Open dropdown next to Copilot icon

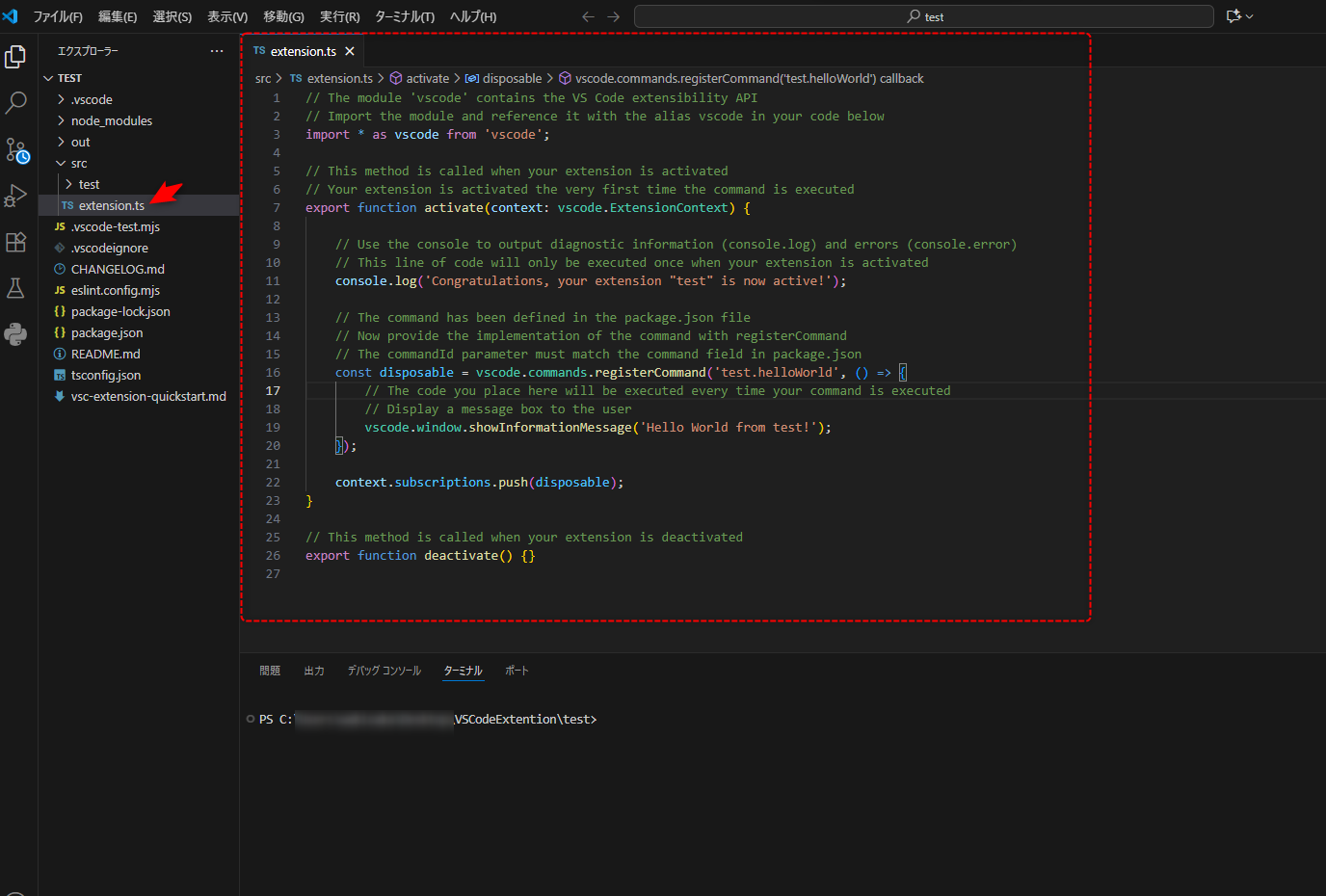[x=1250, y=16]
